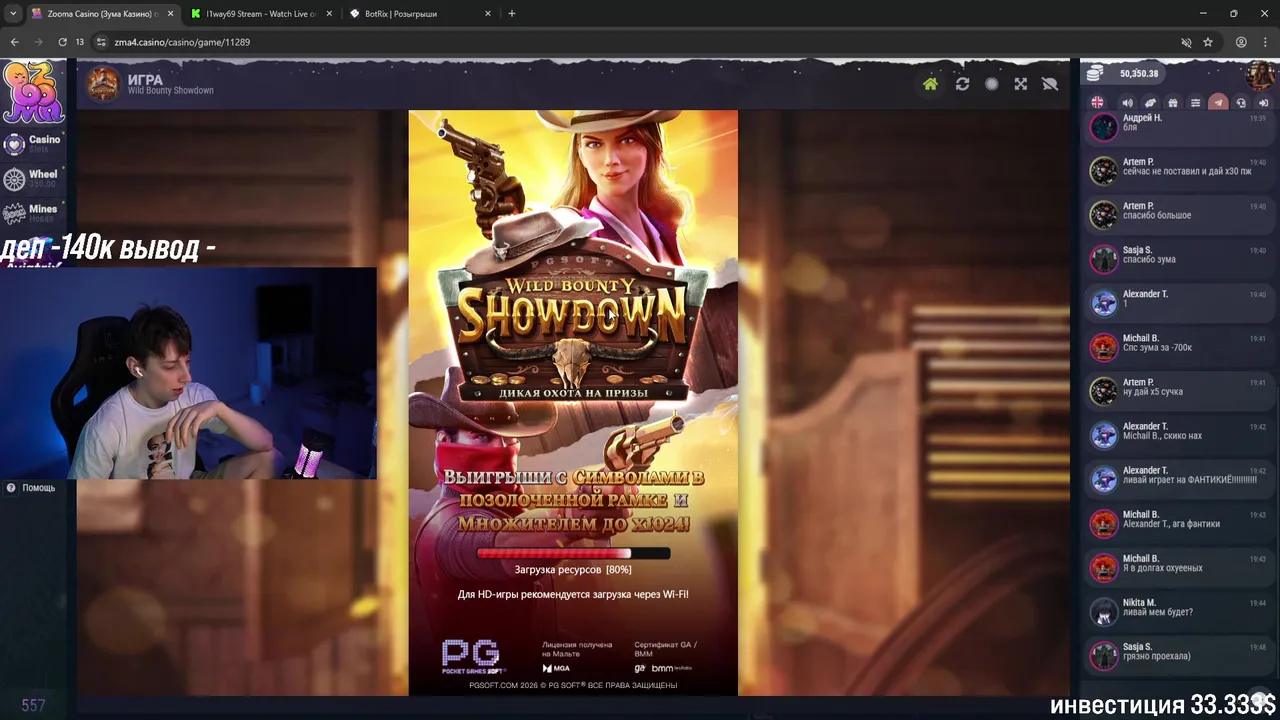Click the round grey circle icon in game header
The image size is (1280, 720).
[991, 84]
